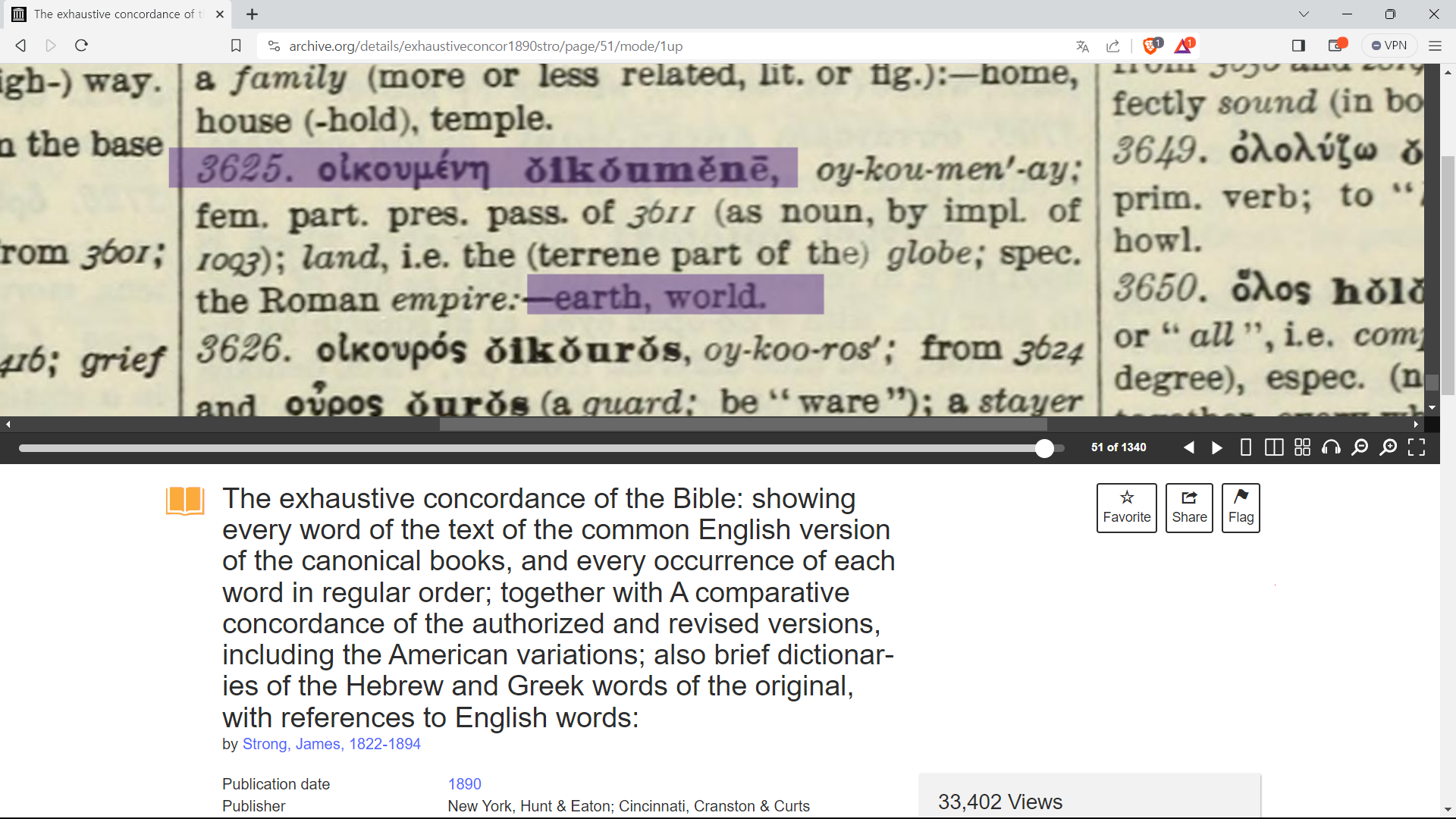Switch to thumbnail grid view

(x=1302, y=447)
